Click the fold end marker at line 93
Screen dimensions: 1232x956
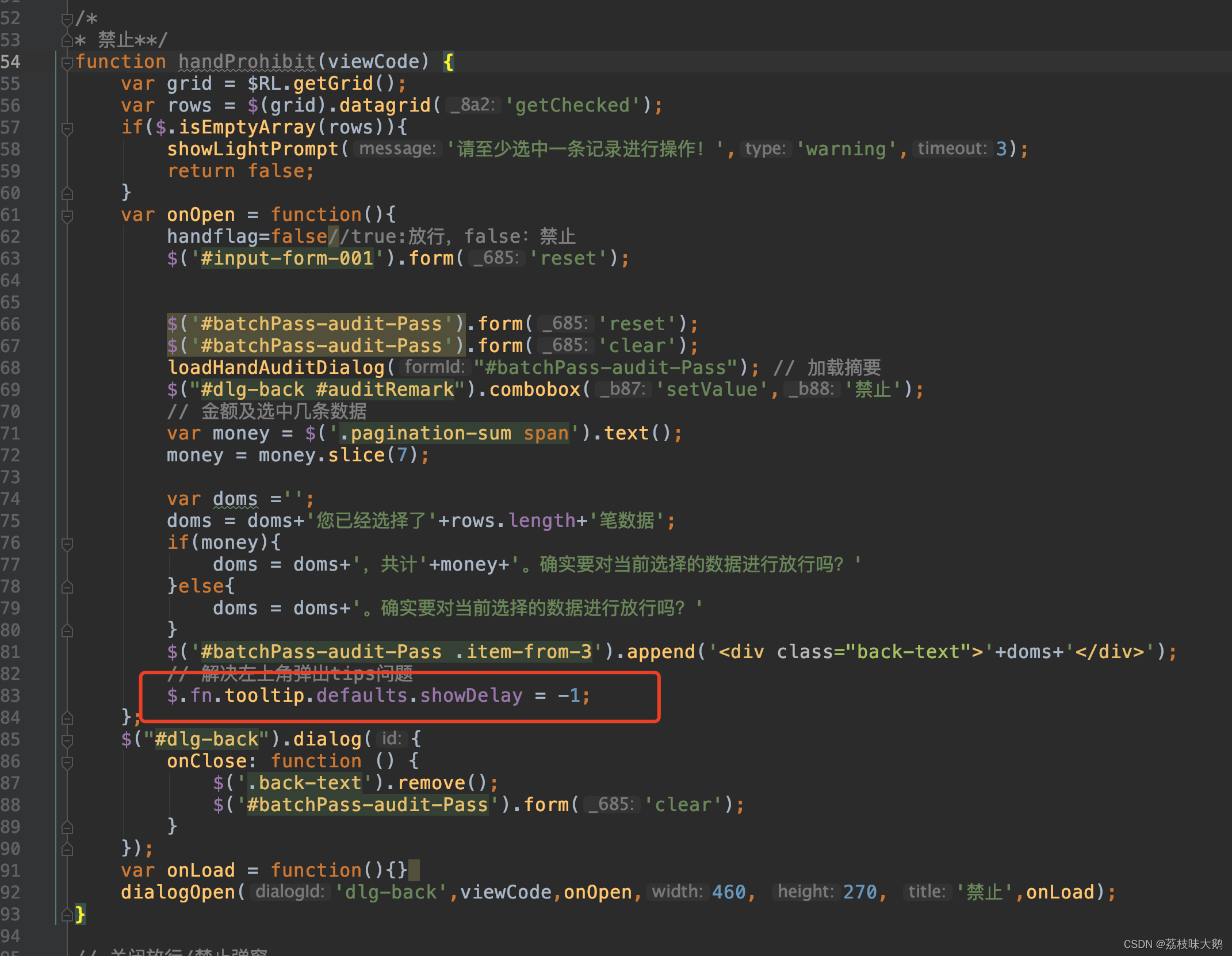[x=67, y=914]
